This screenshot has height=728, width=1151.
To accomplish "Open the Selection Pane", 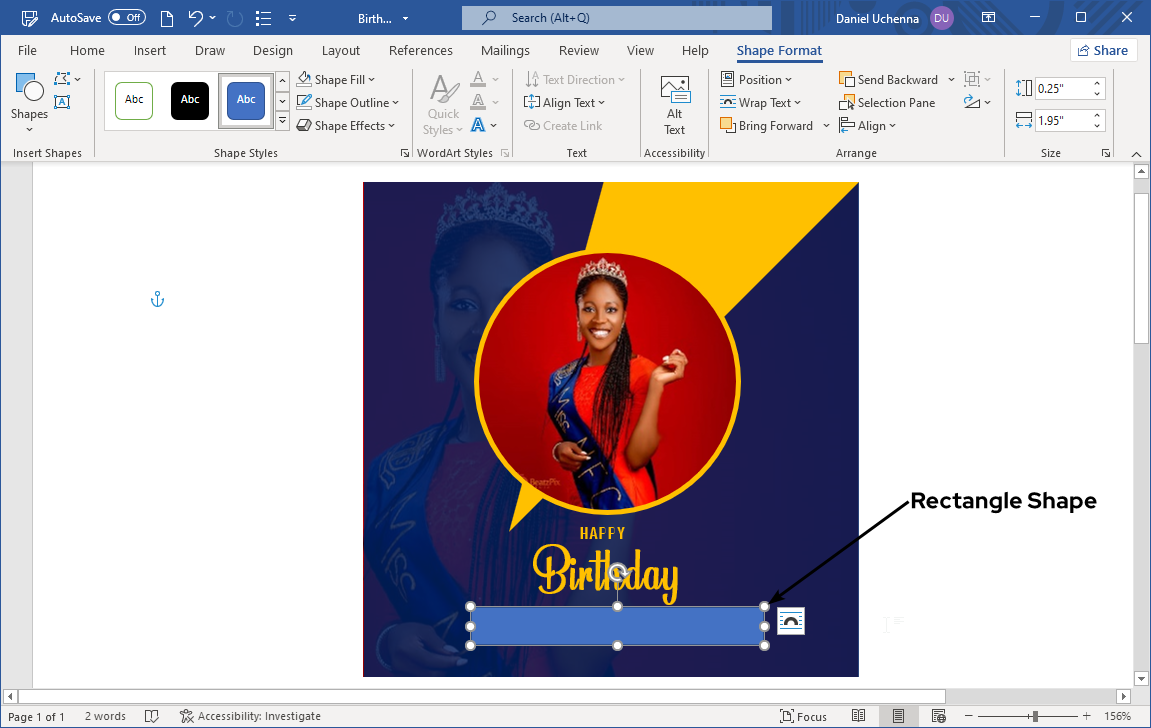I will (x=887, y=103).
